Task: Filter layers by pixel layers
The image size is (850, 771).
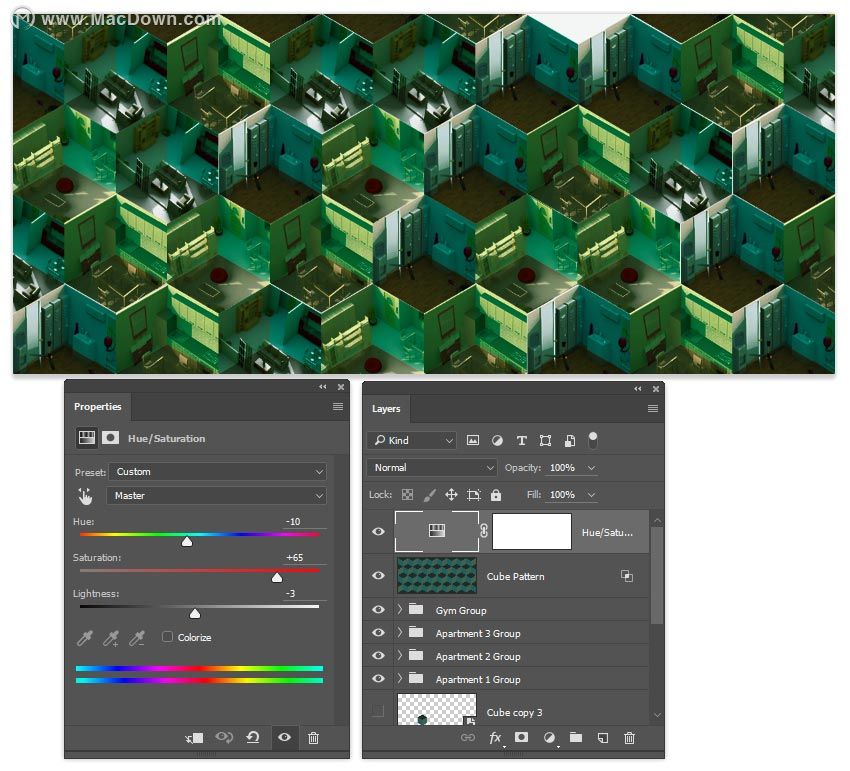Action: pyautogui.click(x=473, y=440)
